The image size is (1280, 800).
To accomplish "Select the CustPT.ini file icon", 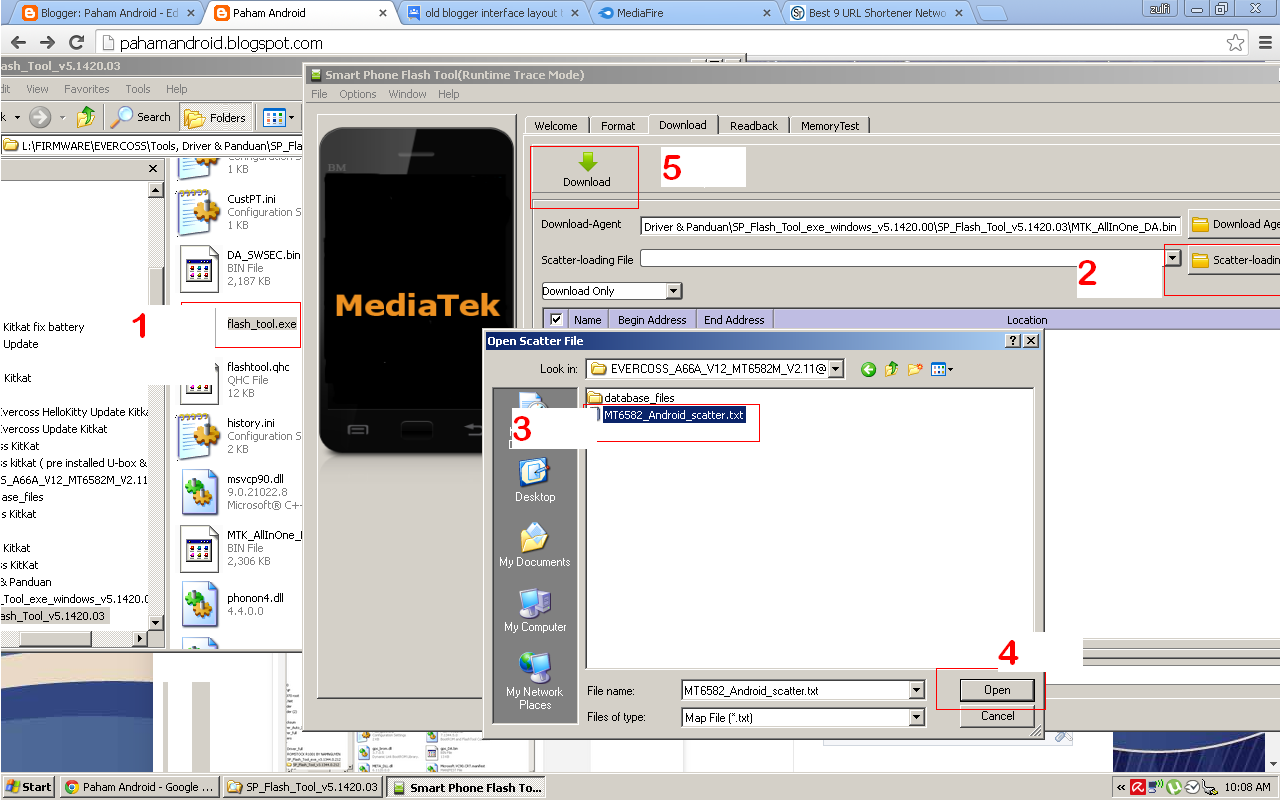I will 198,211.
